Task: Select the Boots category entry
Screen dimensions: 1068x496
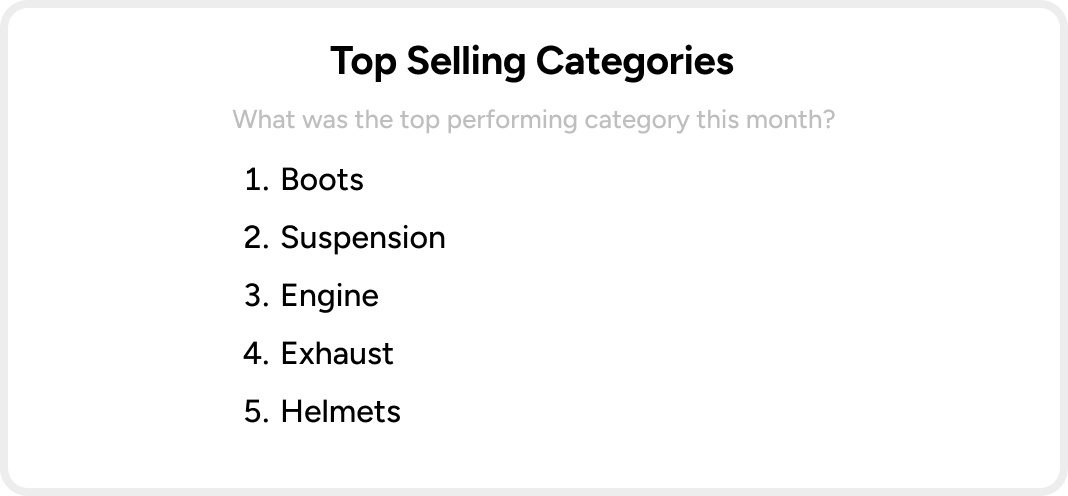Action: click(x=322, y=180)
